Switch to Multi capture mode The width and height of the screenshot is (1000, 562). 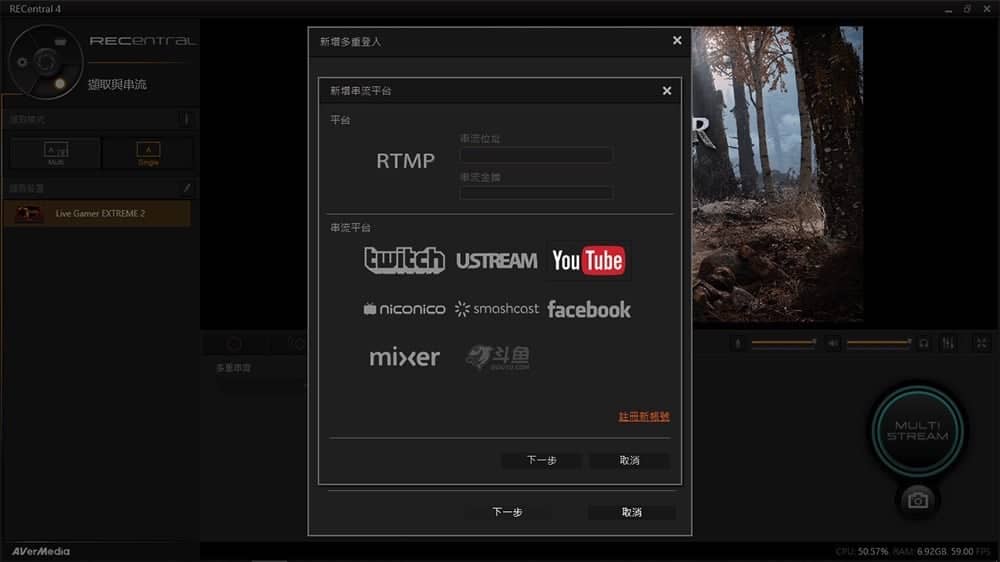point(55,153)
